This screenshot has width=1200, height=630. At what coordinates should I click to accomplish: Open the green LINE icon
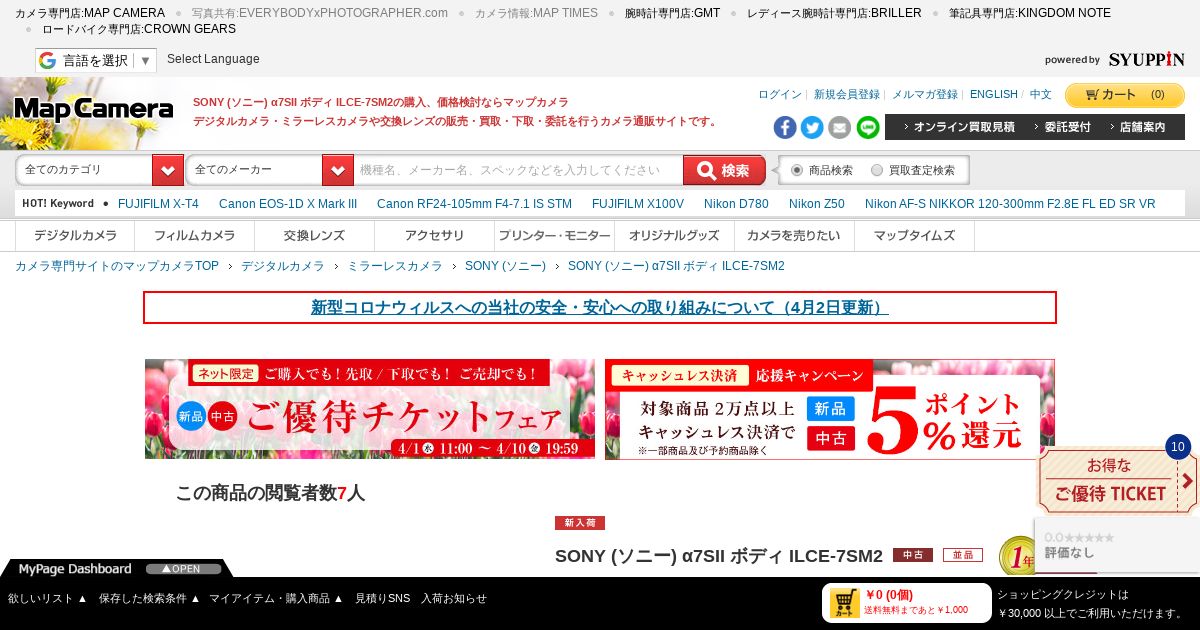(x=868, y=127)
